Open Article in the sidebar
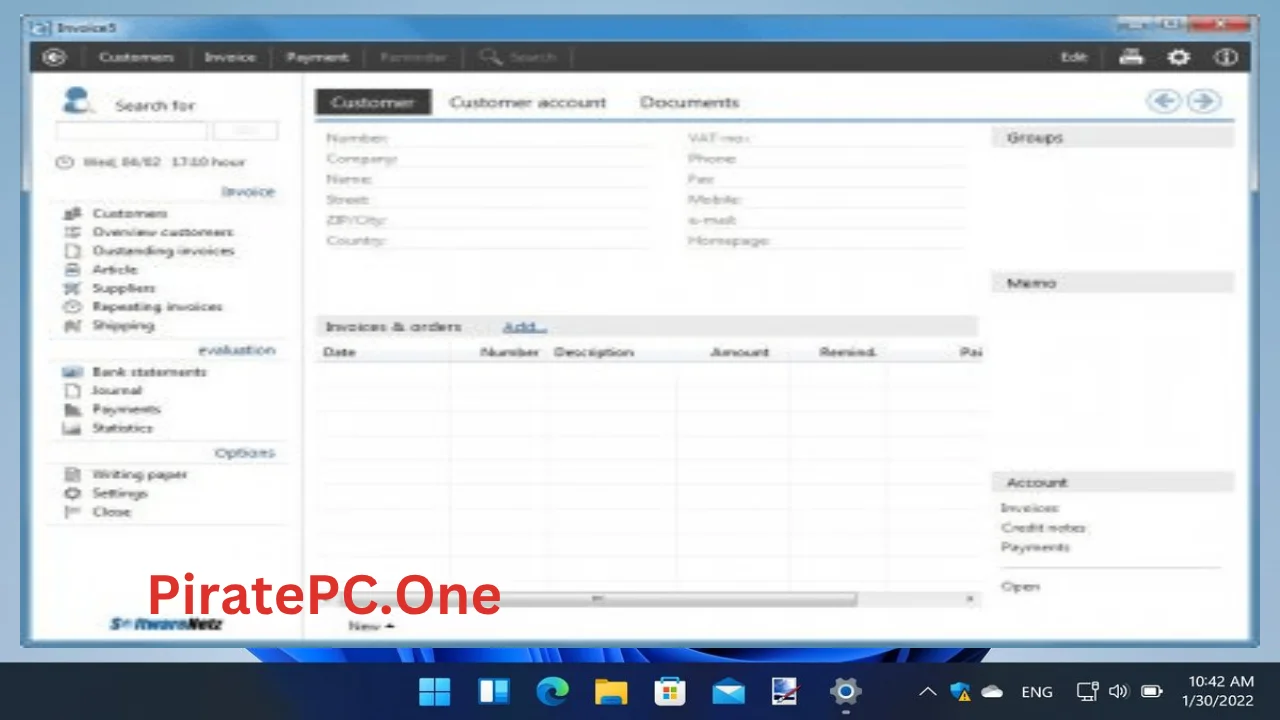The image size is (1280, 720). pos(115,269)
